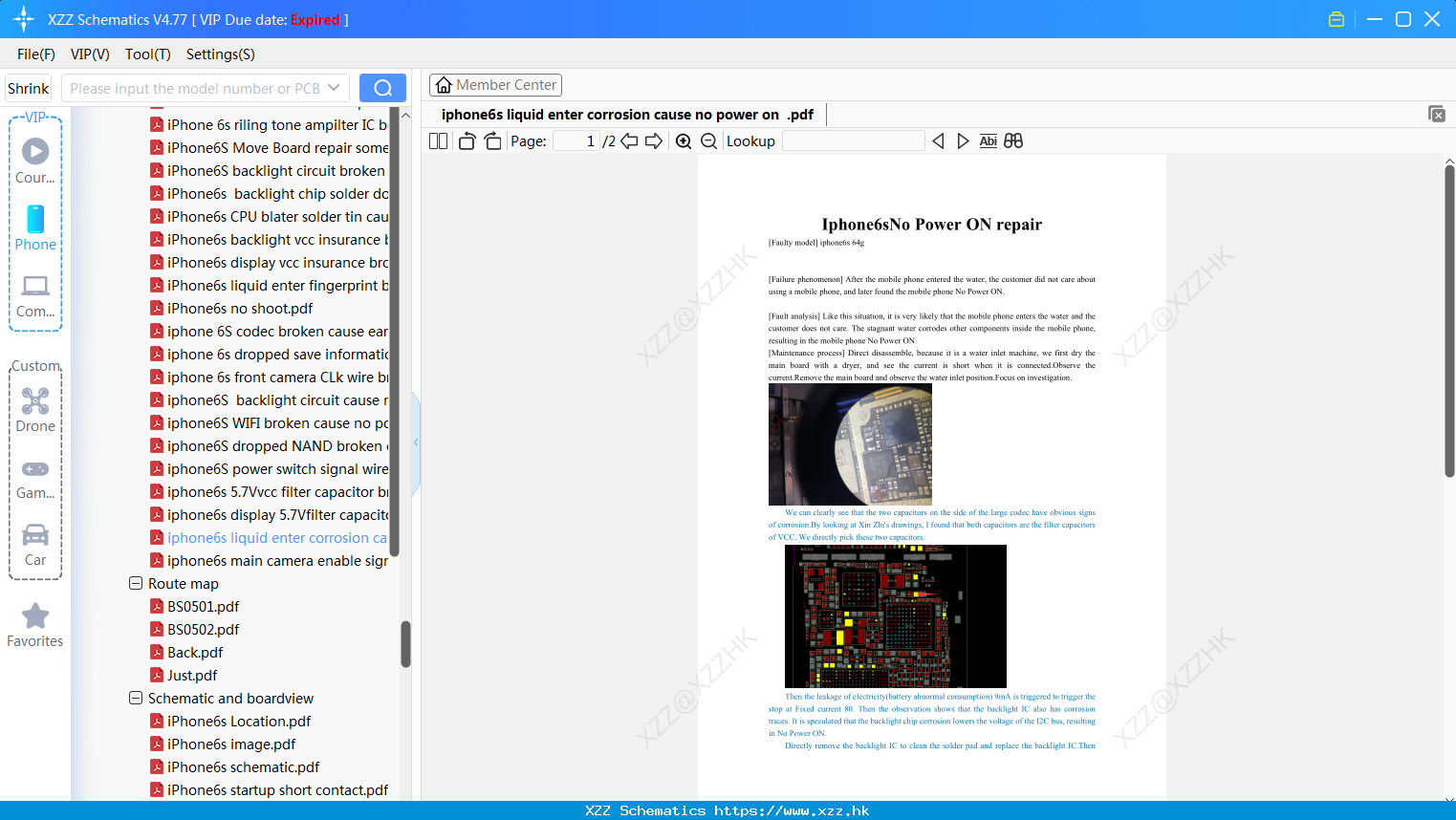Open the File(F) menu
This screenshot has width=1456, height=820.
point(36,54)
